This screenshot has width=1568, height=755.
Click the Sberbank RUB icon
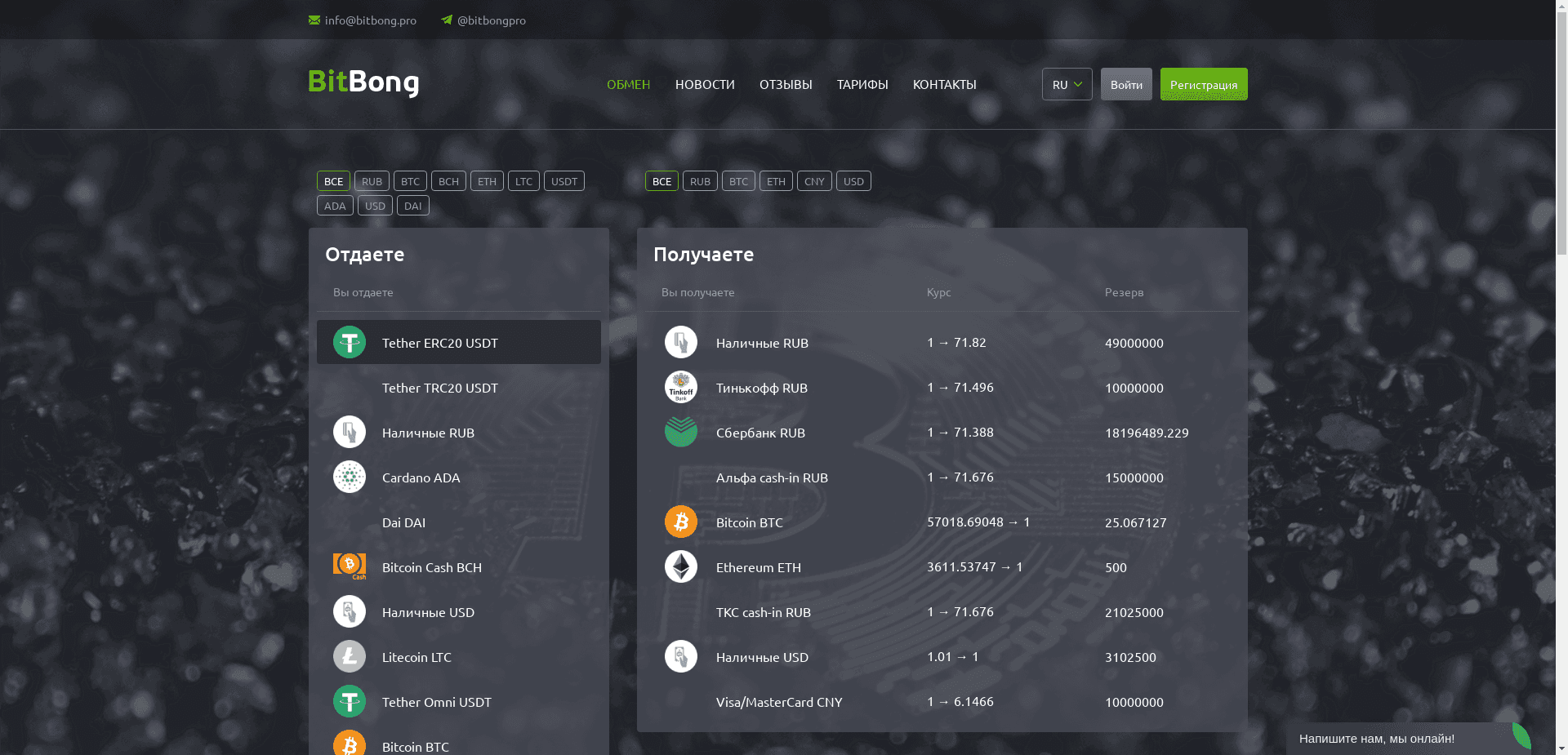tap(680, 432)
